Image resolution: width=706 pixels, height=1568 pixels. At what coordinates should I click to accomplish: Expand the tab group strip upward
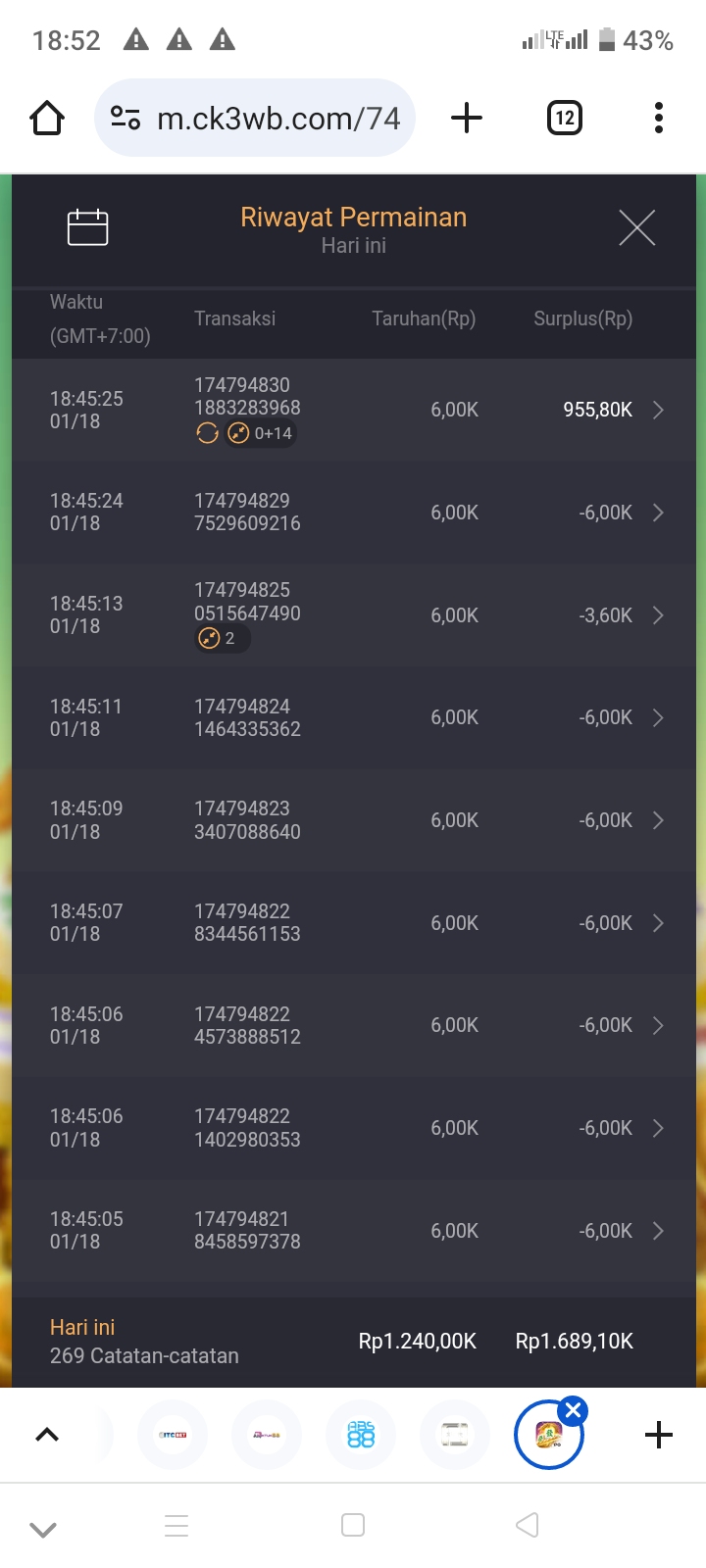pyautogui.click(x=47, y=1435)
